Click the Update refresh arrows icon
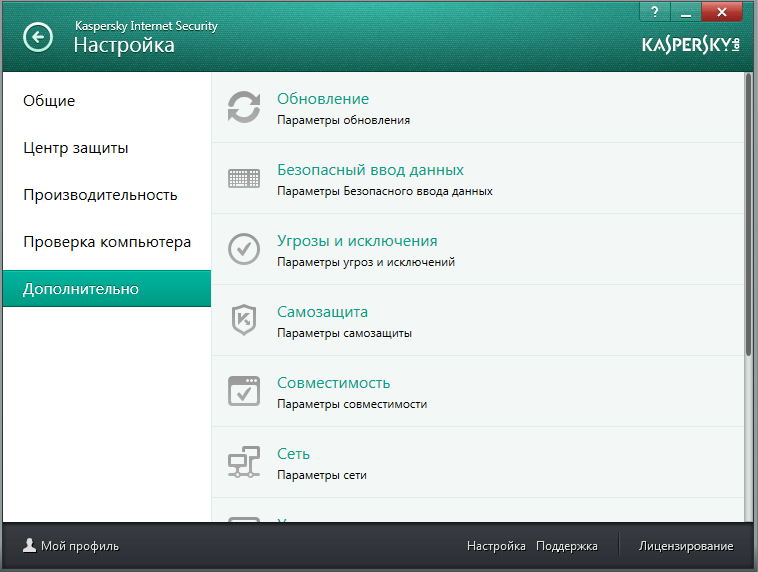This screenshot has width=758, height=572. point(244,107)
